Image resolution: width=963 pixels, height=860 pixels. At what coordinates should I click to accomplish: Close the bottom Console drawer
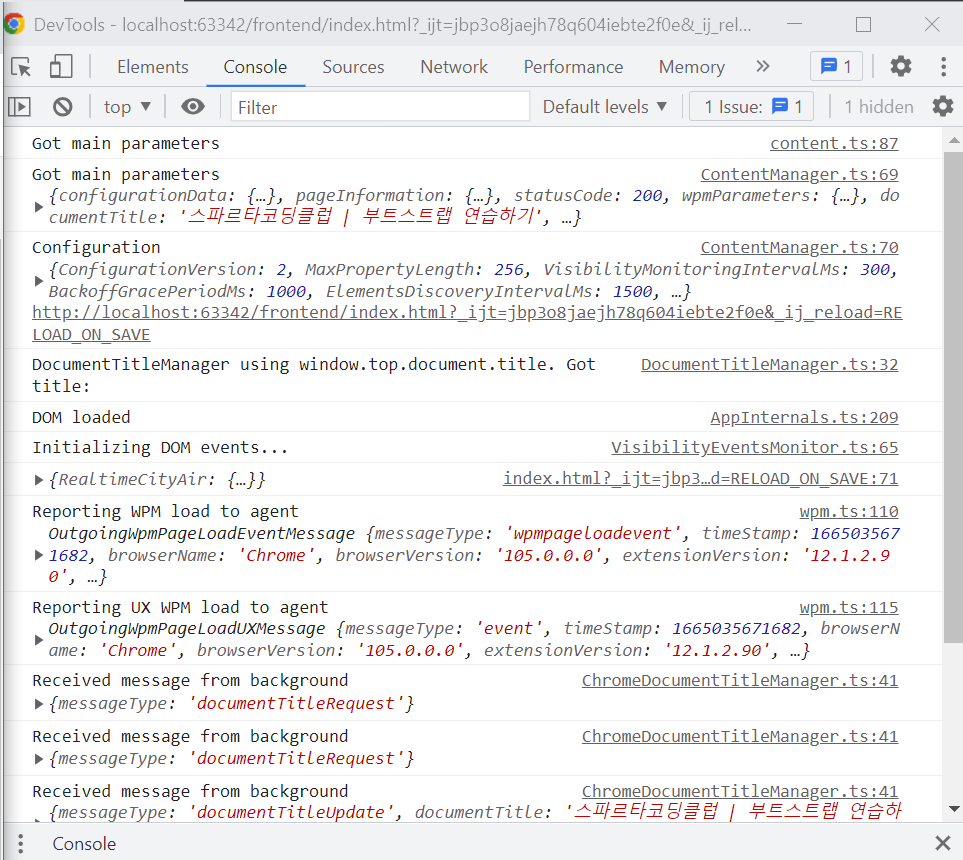[x=942, y=843]
